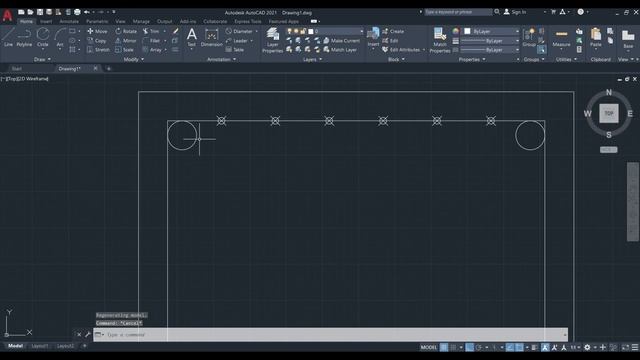Expand the Draw panel
Screen dimensions: 640x360
[x=42, y=60]
